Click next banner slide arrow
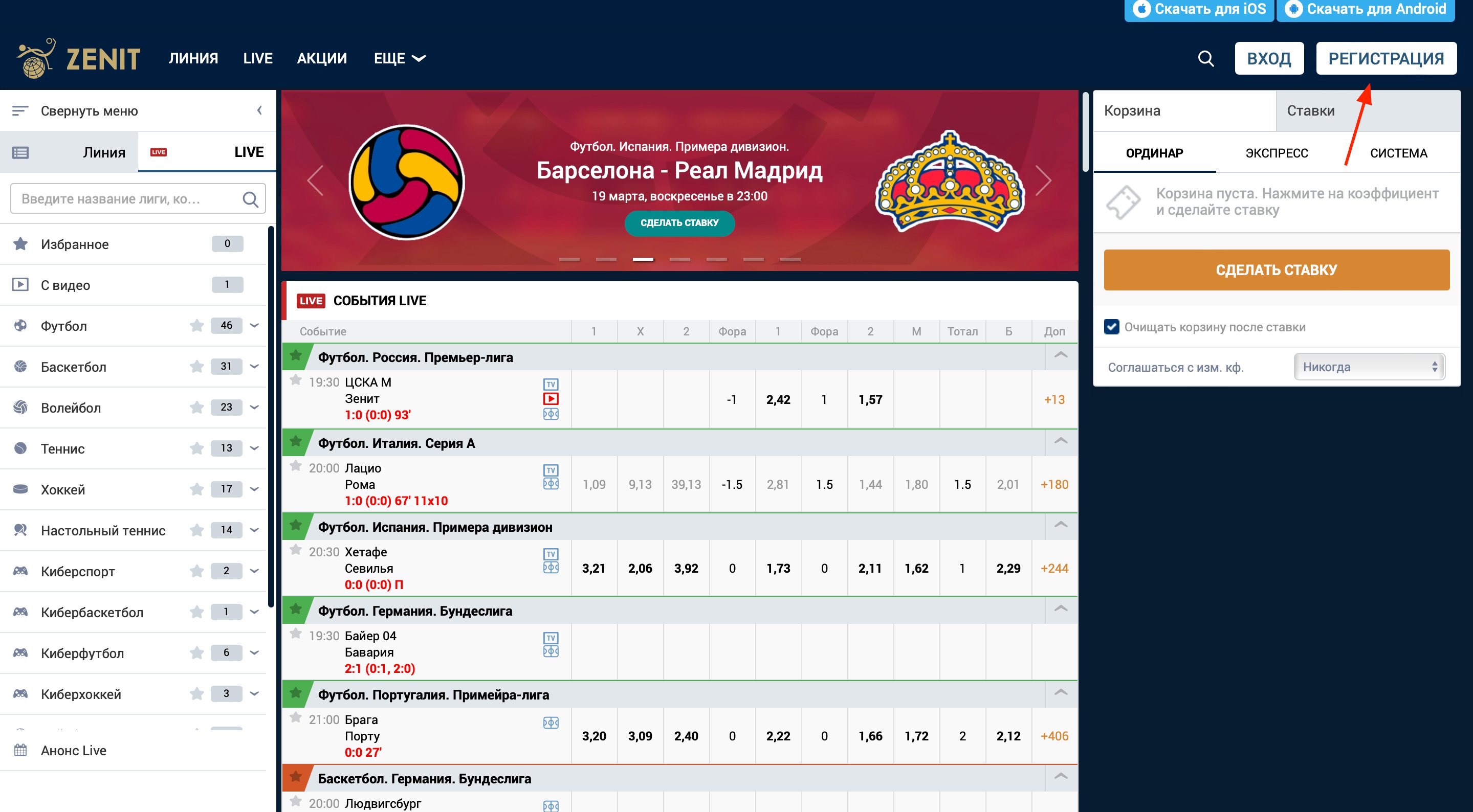 click(x=1043, y=181)
